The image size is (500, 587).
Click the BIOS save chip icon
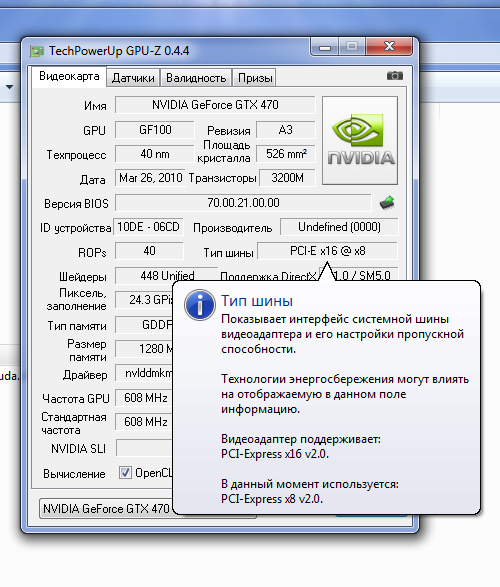click(387, 203)
